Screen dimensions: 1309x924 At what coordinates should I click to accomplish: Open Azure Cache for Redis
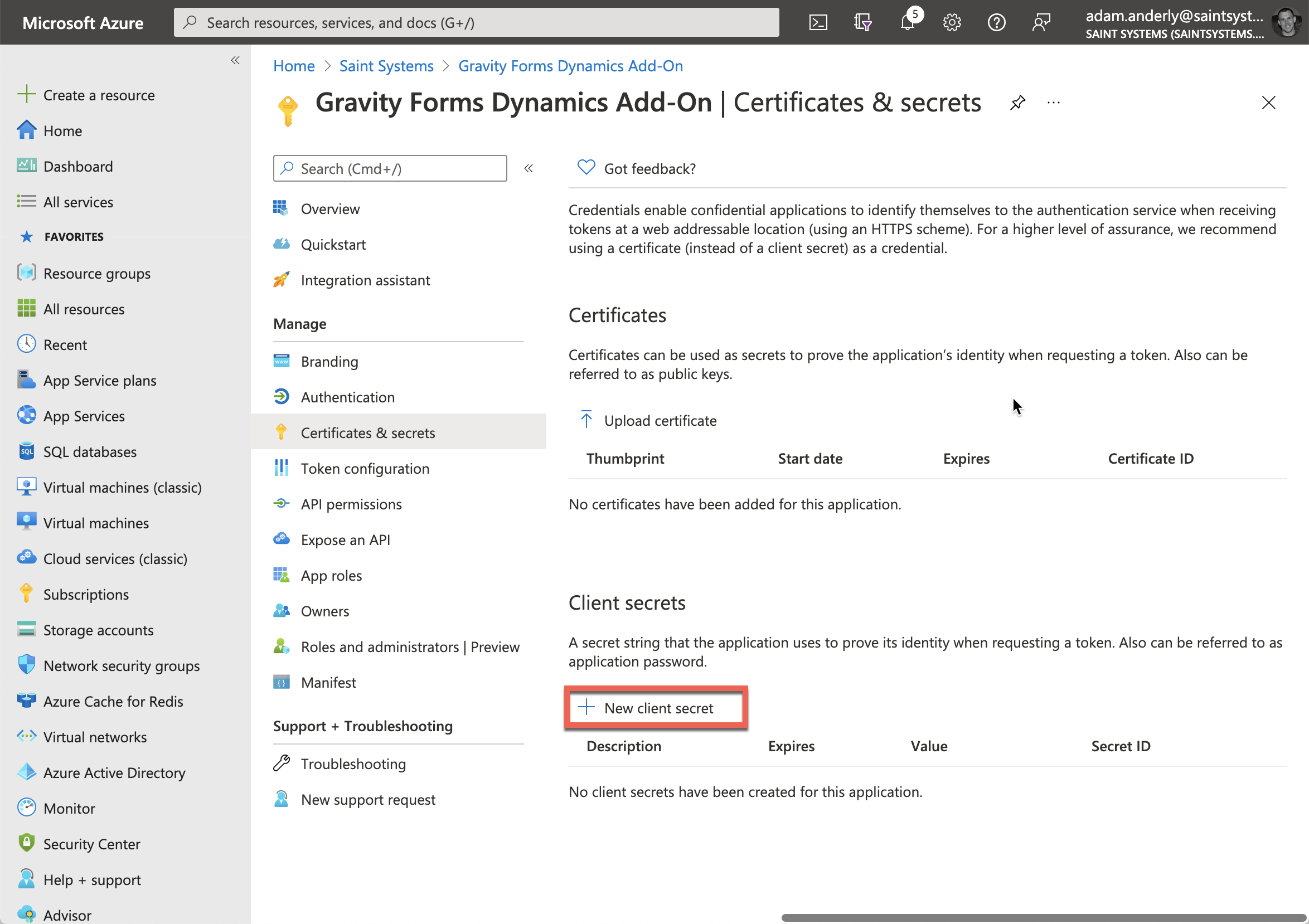100,702
